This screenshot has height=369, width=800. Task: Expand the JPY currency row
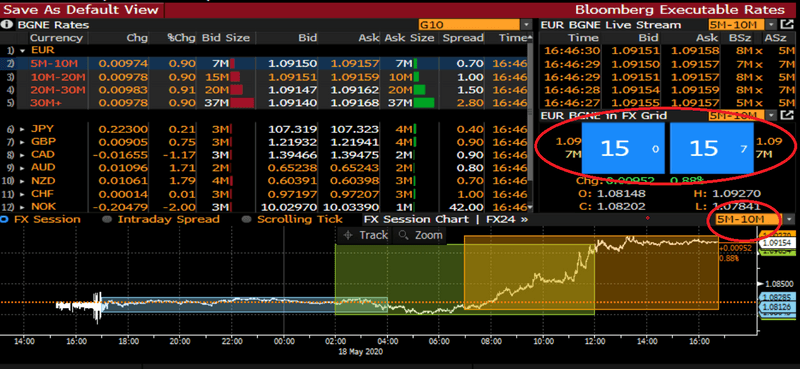[x=22, y=129]
